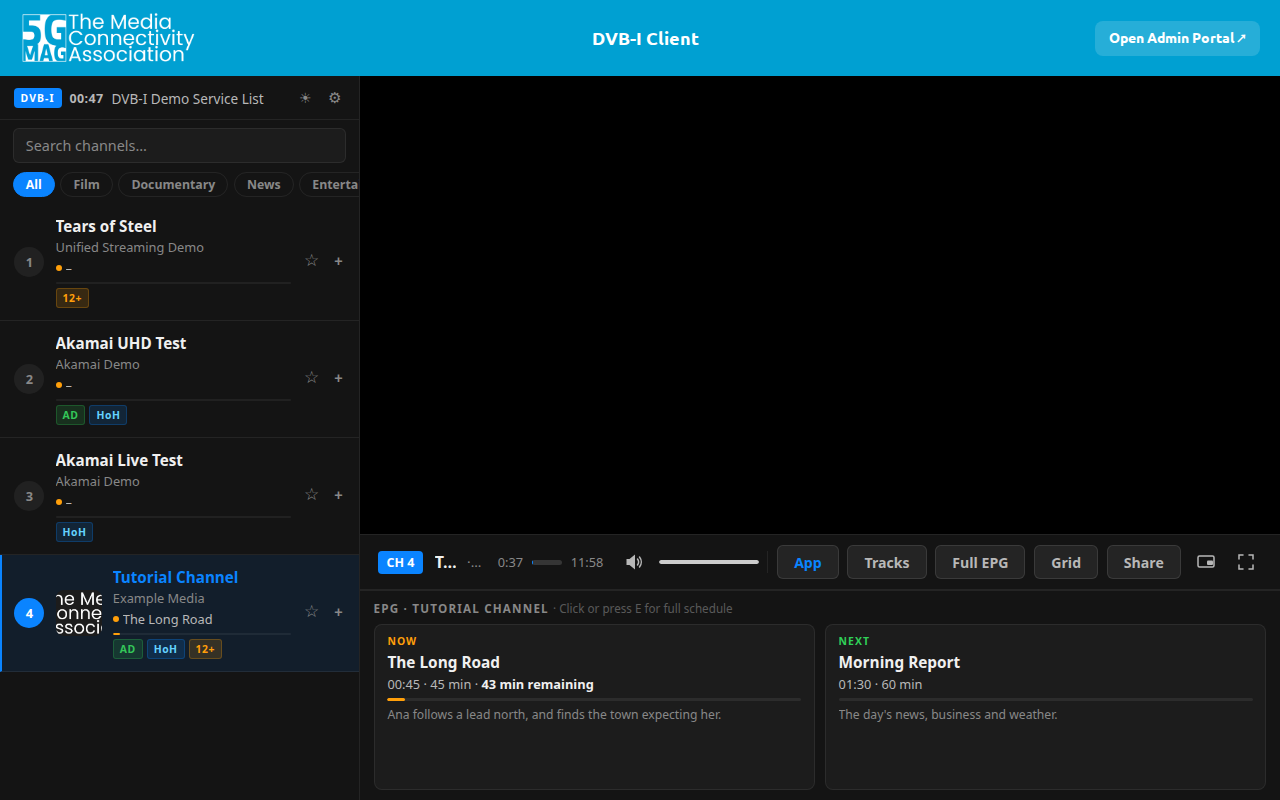The width and height of the screenshot is (1280, 800).
Task: Click the Share button
Action: point(1143,562)
